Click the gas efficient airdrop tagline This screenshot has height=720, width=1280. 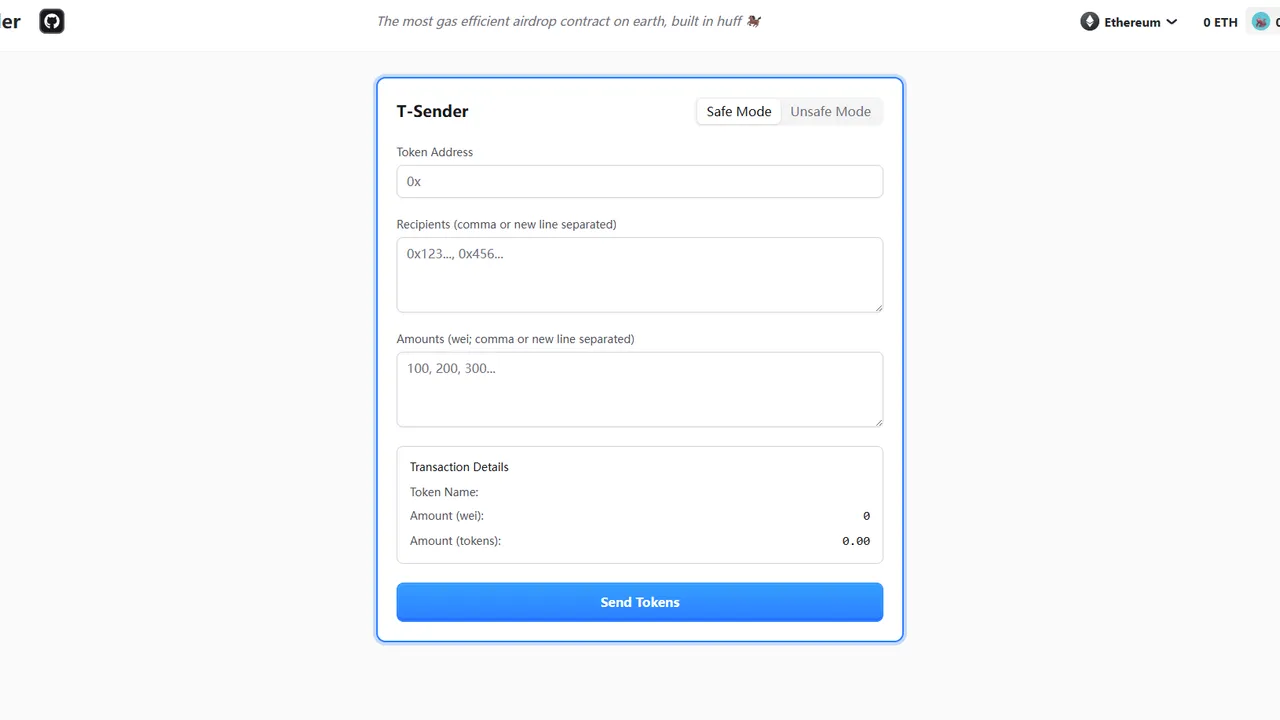pyautogui.click(x=569, y=21)
